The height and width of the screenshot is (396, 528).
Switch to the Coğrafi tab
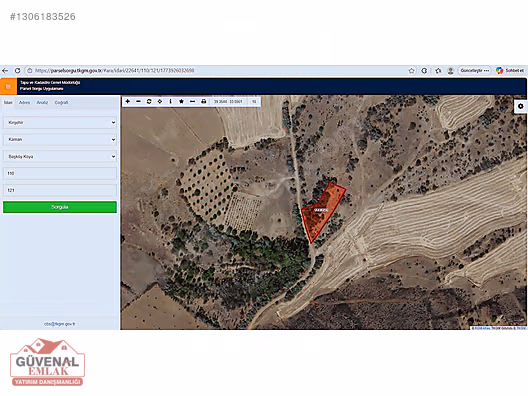tap(61, 102)
